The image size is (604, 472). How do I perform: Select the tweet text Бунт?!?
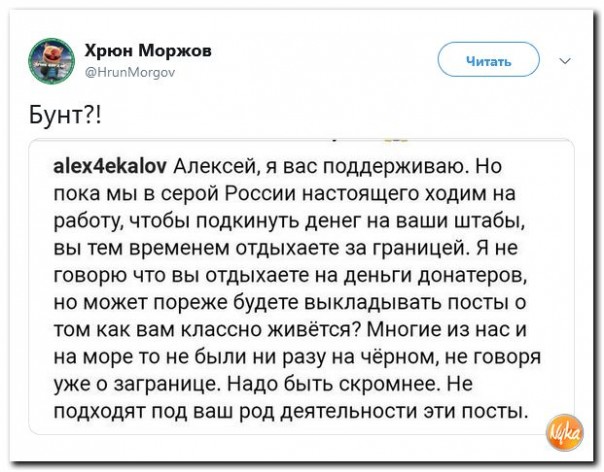coord(66,115)
